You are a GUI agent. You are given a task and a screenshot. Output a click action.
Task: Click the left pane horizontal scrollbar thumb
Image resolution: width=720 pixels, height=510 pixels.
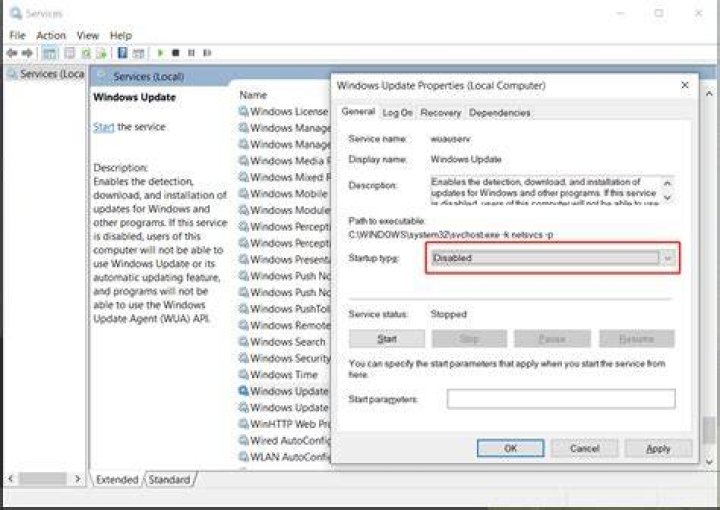42,479
